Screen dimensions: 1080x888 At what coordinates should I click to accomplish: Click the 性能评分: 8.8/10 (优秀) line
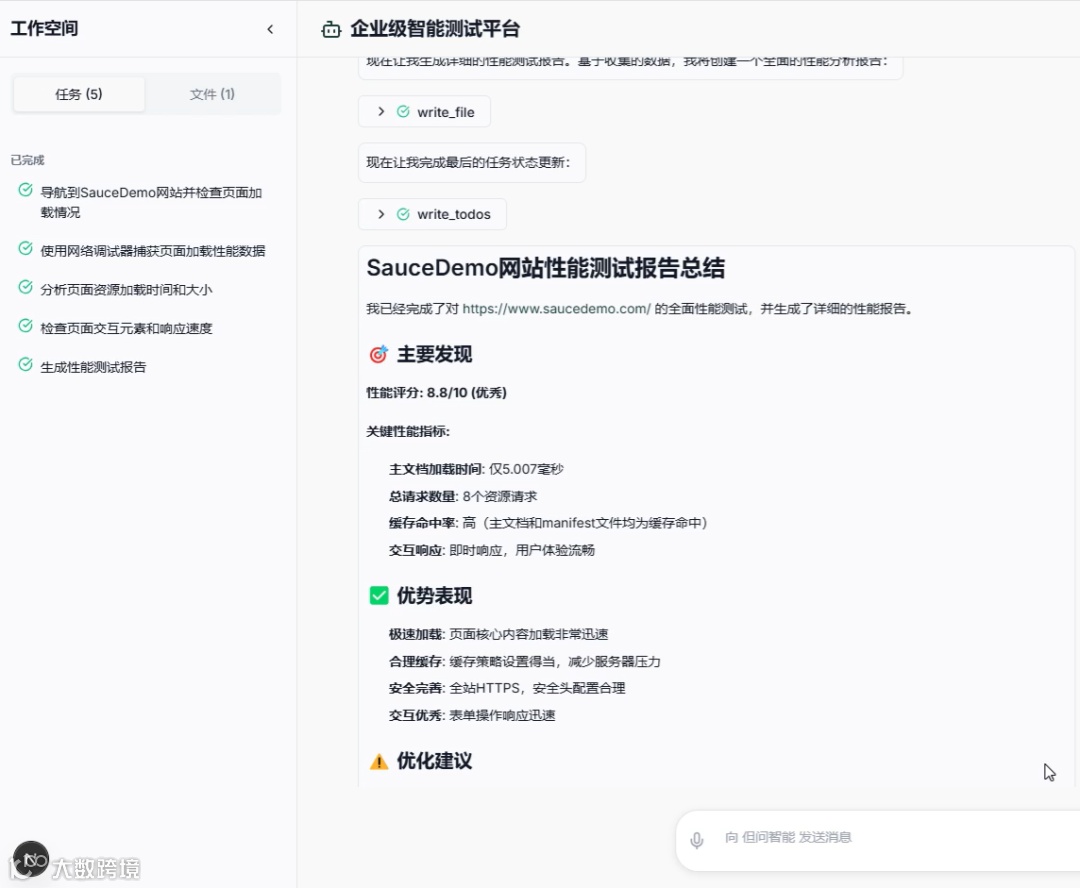coord(436,393)
